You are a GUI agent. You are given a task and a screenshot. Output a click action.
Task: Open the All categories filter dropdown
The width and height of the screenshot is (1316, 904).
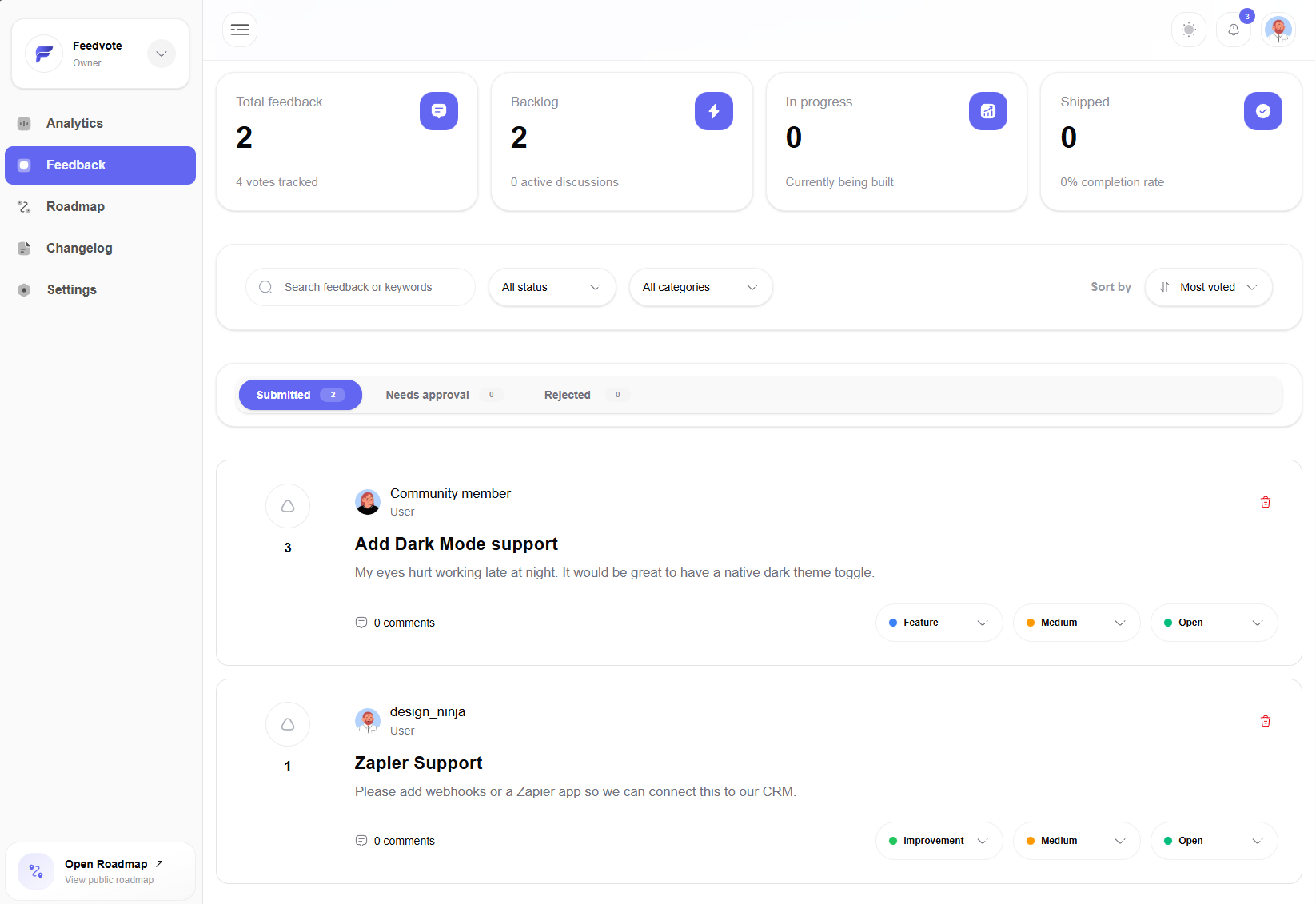point(700,287)
